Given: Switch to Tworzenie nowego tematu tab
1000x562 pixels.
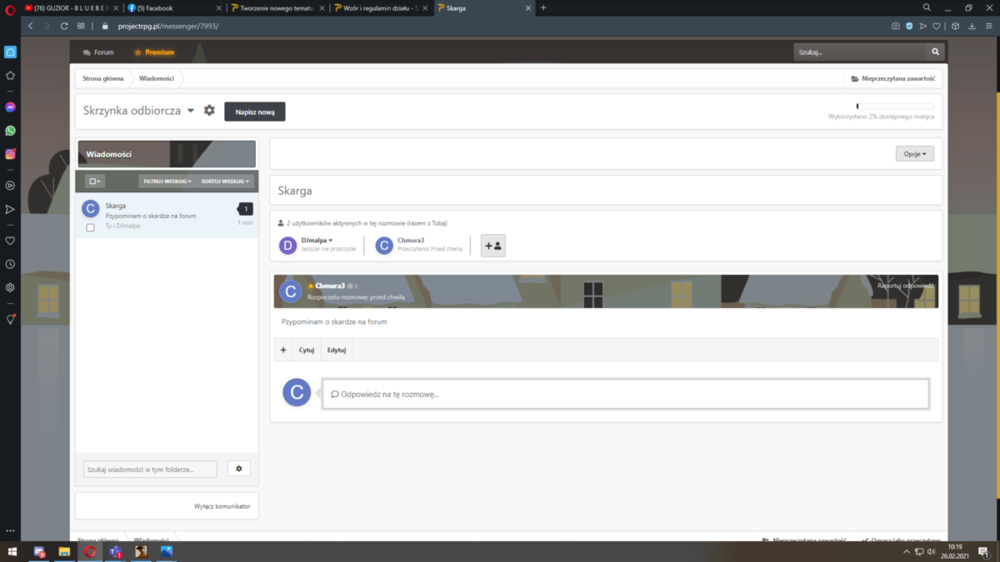Looking at the screenshot, I should point(277,8).
